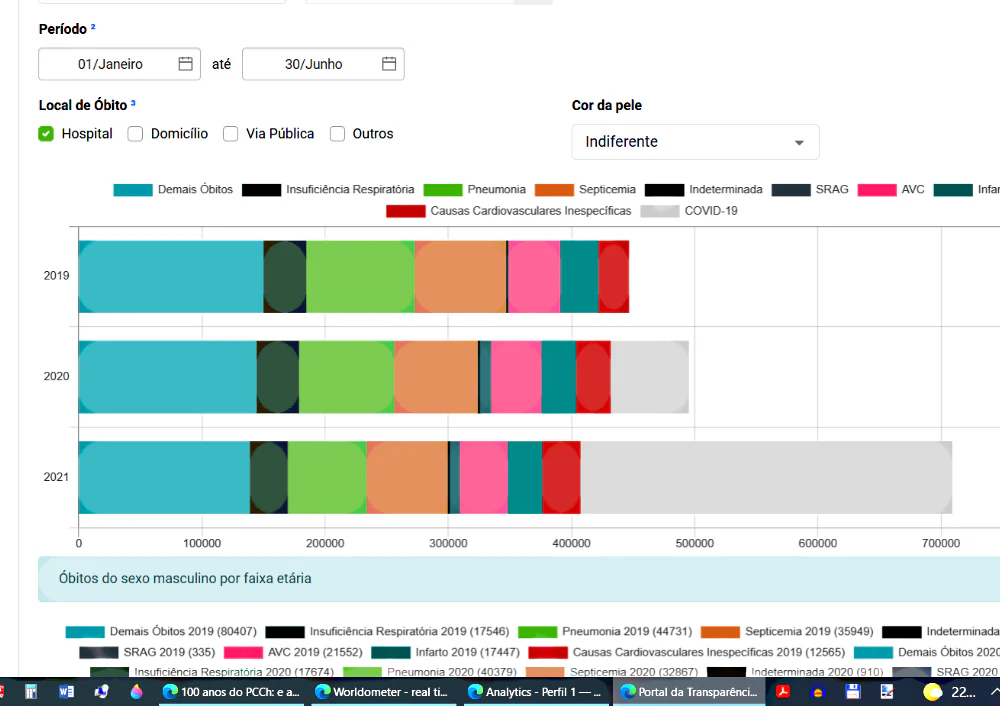Open the end date calendar icon

point(389,64)
